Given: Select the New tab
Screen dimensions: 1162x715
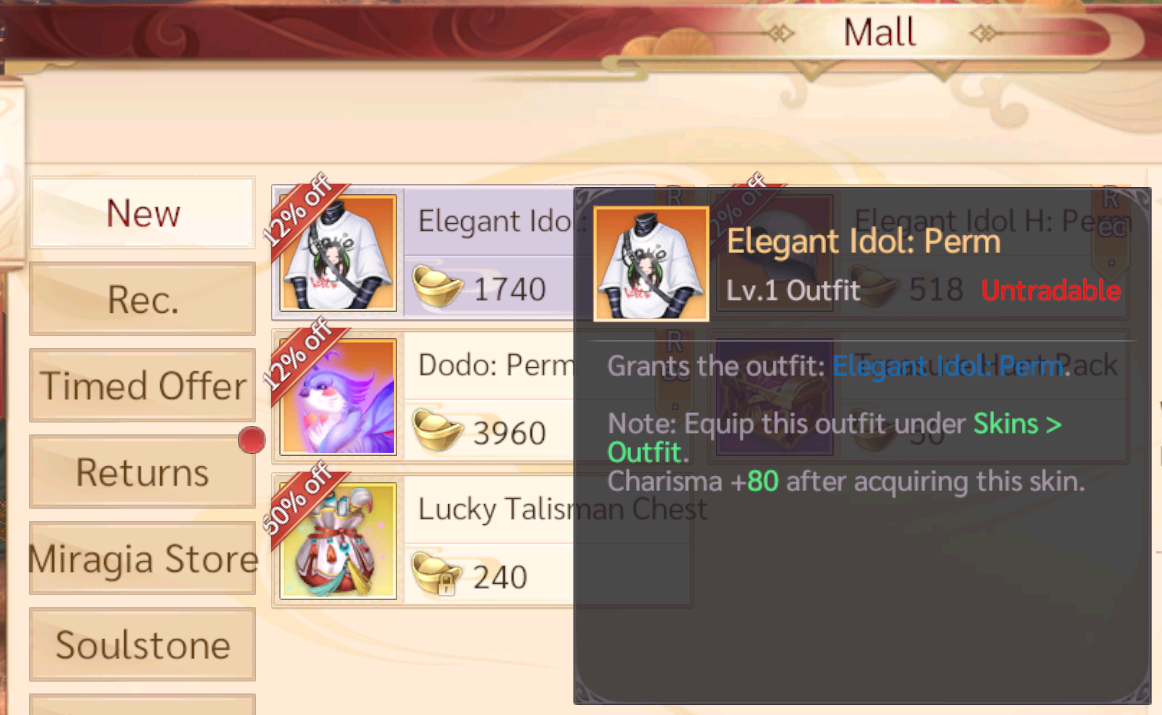Looking at the screenshot, I should tap(142, 213).
